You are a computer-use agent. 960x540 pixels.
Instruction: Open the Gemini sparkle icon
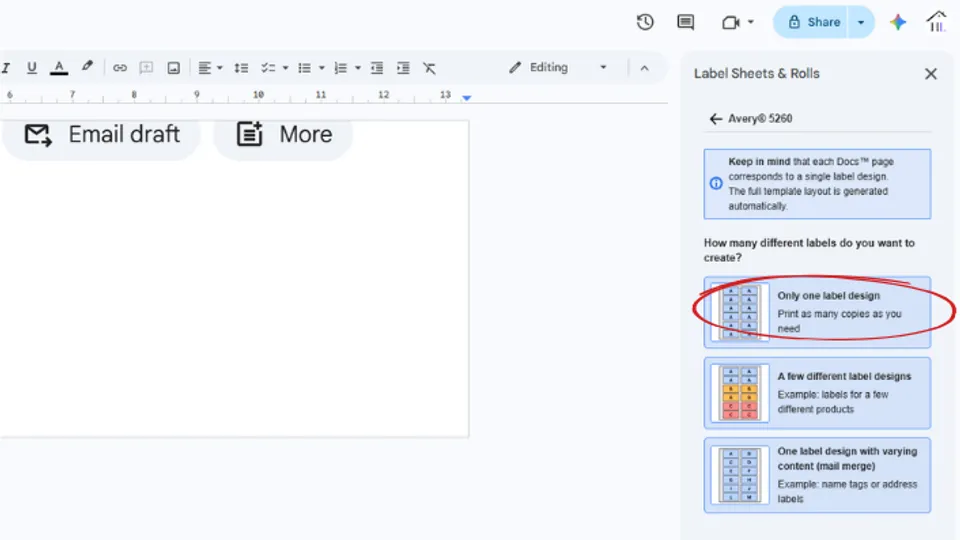point(898,22)
